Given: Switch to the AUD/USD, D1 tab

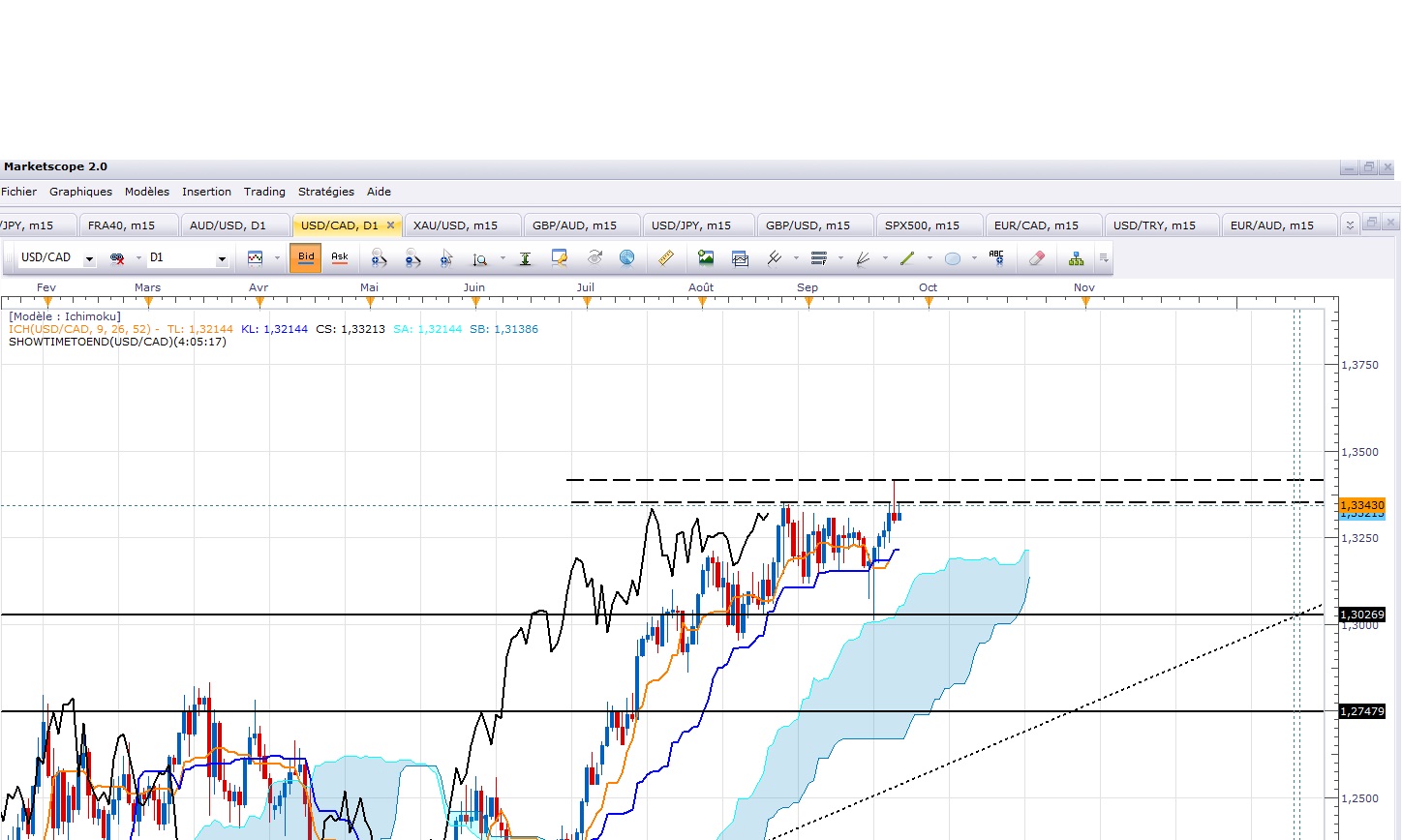Looking at the screenshot, I should [x=234, y=225].
